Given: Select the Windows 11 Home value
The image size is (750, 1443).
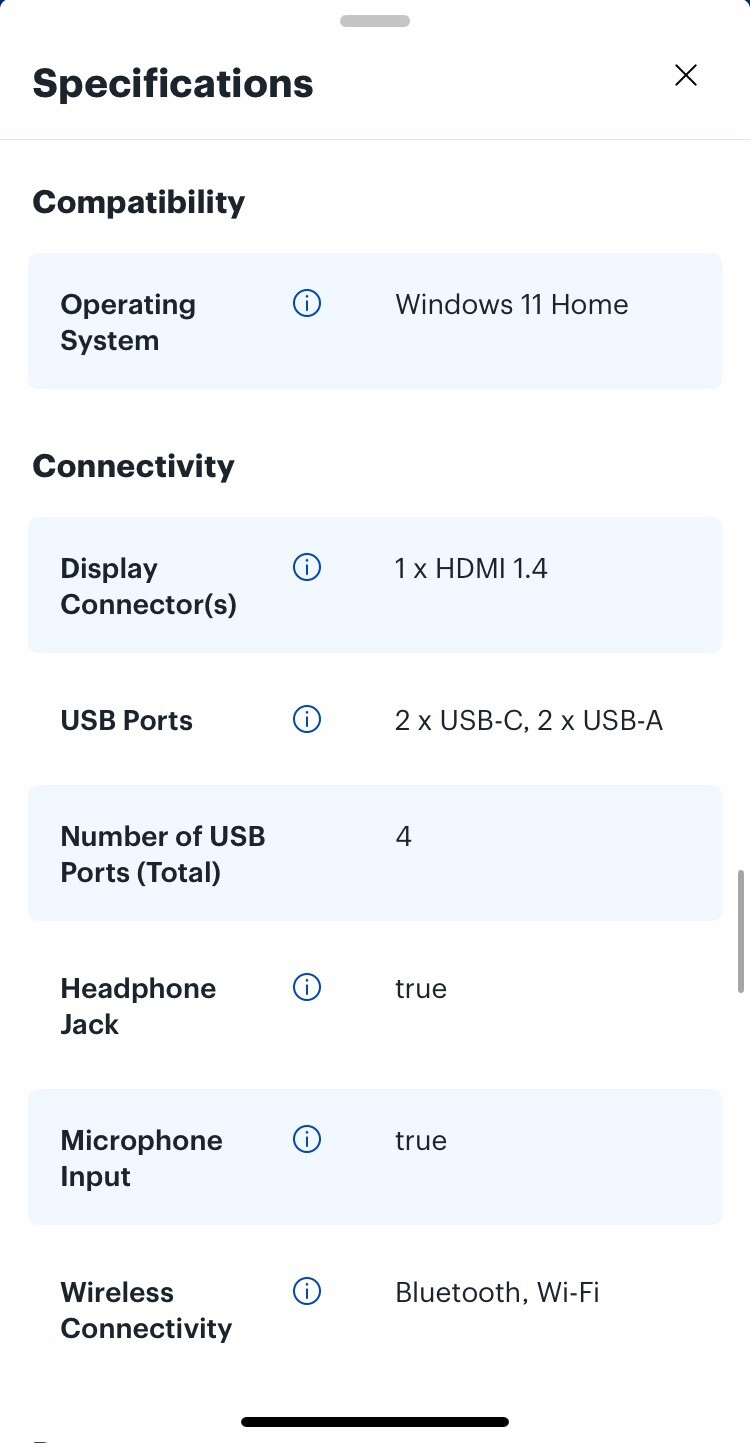Looking at the screenshot, I should (x=512, y=304).
